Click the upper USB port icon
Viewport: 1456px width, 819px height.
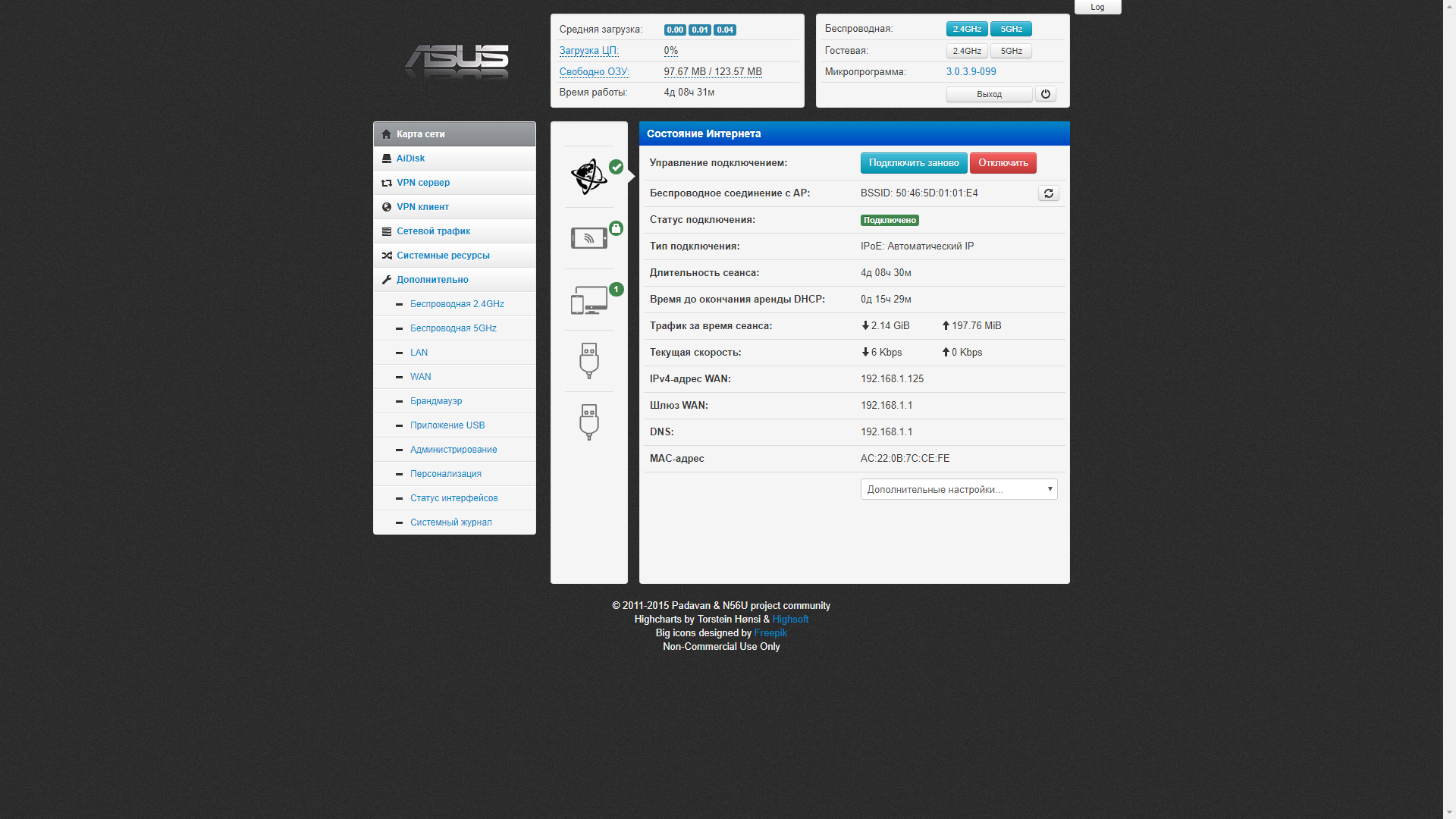[589, 360]
